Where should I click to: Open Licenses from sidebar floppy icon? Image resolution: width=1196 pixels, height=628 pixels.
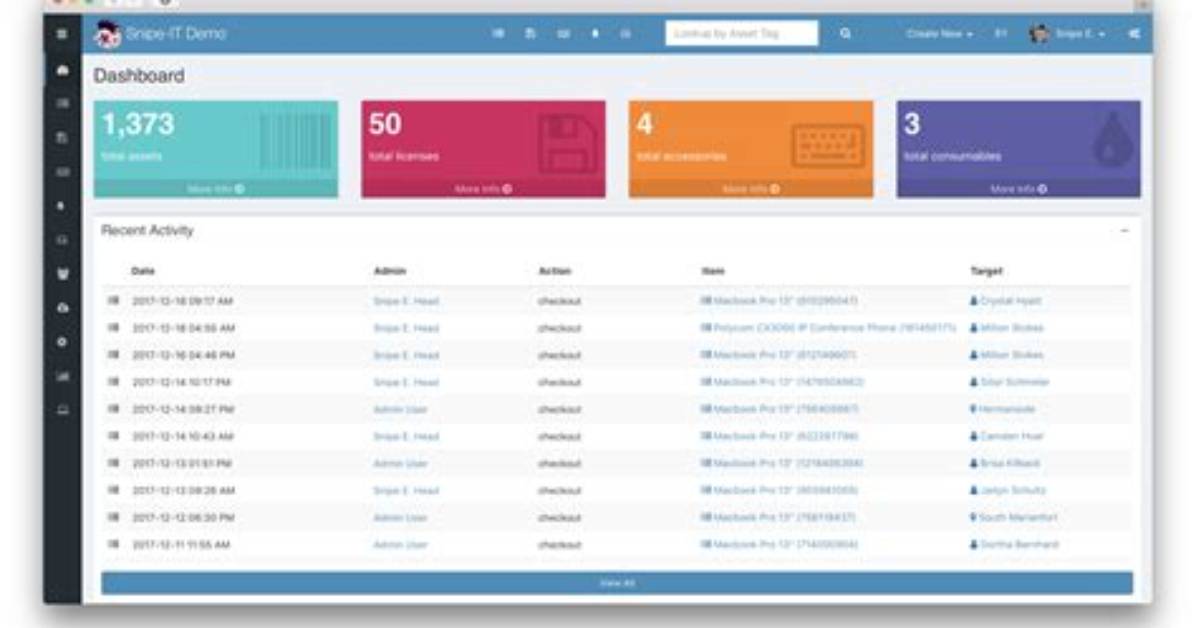coord(63,137)
